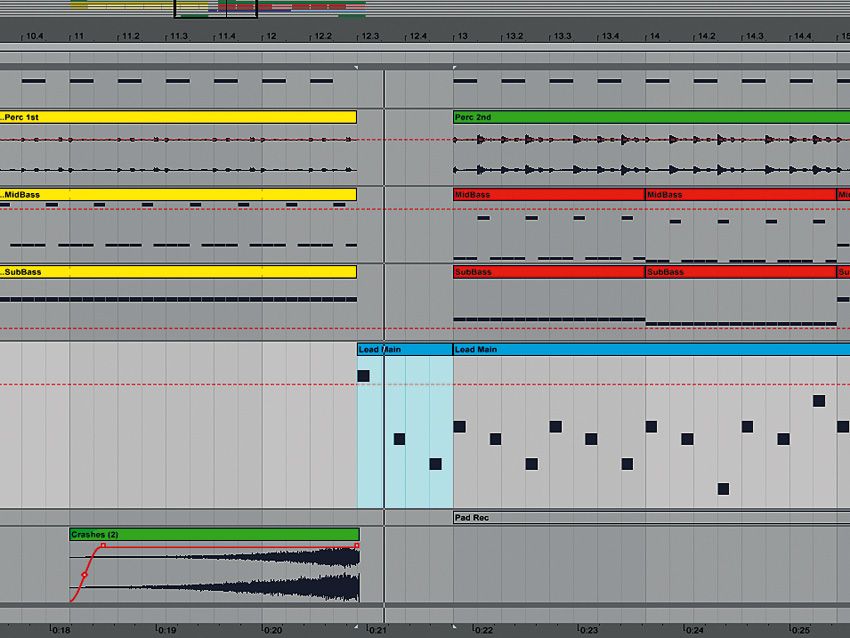850x638 pixels.
Task: Click the fade-in breakpoint on the Crashes automation curve
Action: click(x=103, y=546)
